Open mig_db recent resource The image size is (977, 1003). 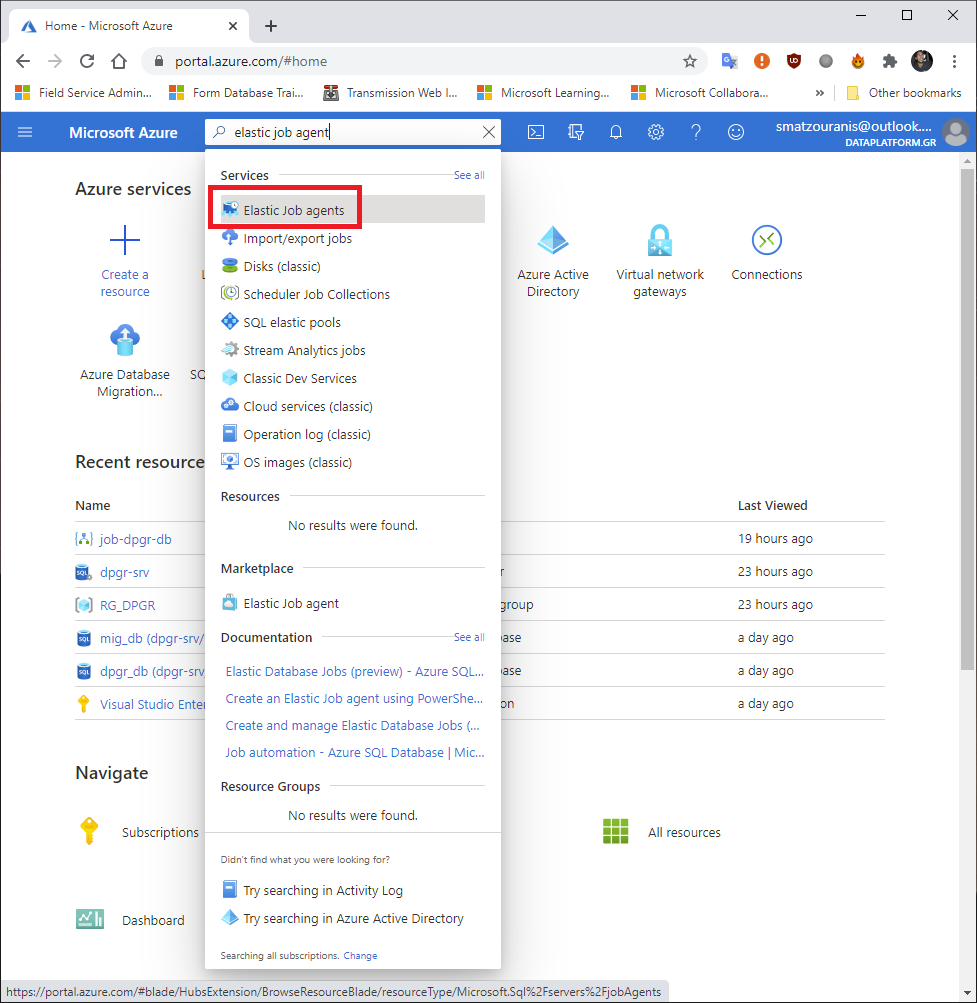point(152,638)
